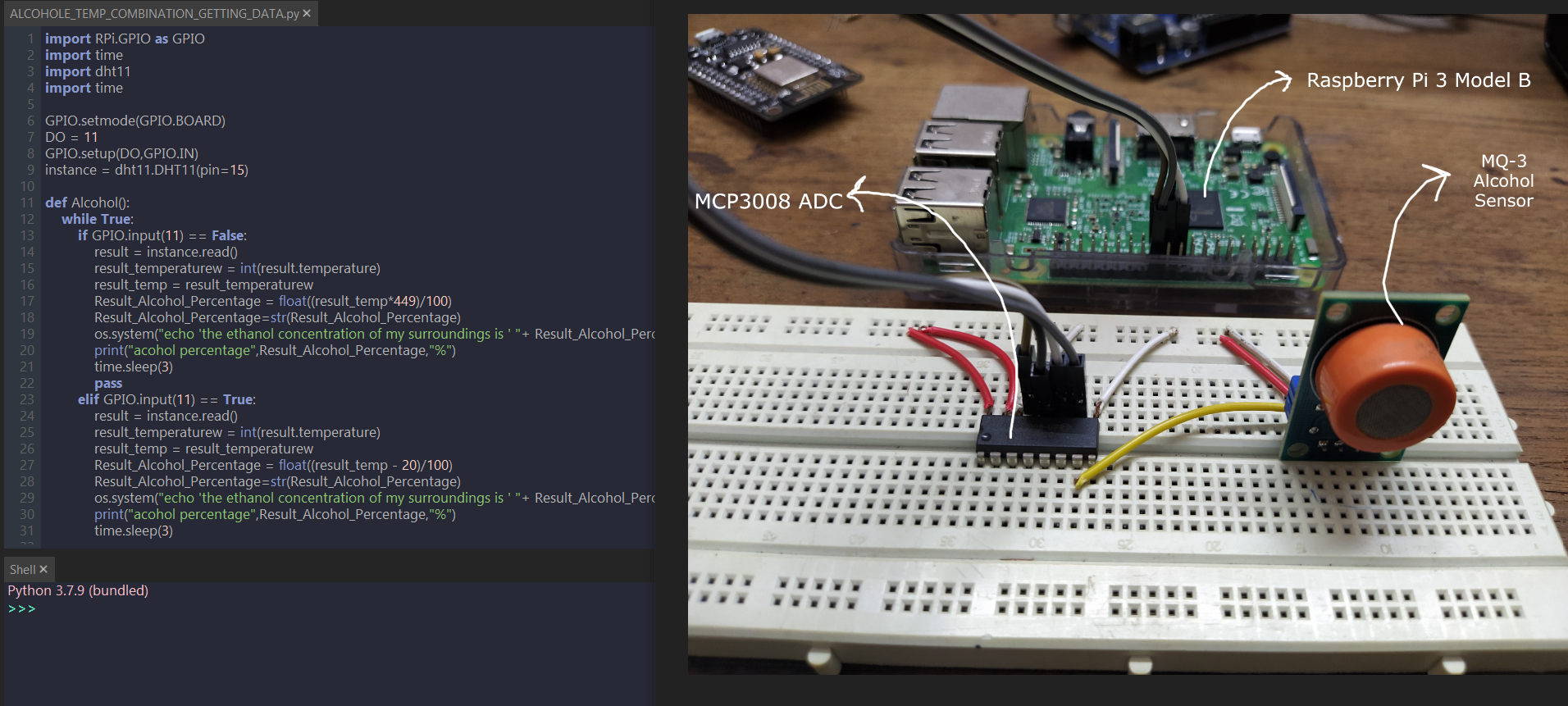Click the orange MQ-3 sensor in photo
Screen dimensions: 1568x706
tap(1384, 387)
